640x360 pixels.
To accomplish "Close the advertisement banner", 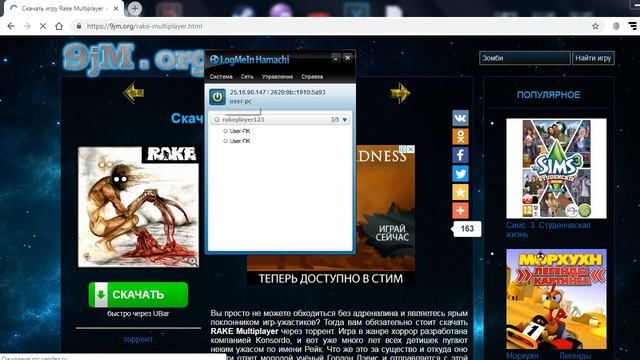I will pyautogui.click(x=411, y=149).
